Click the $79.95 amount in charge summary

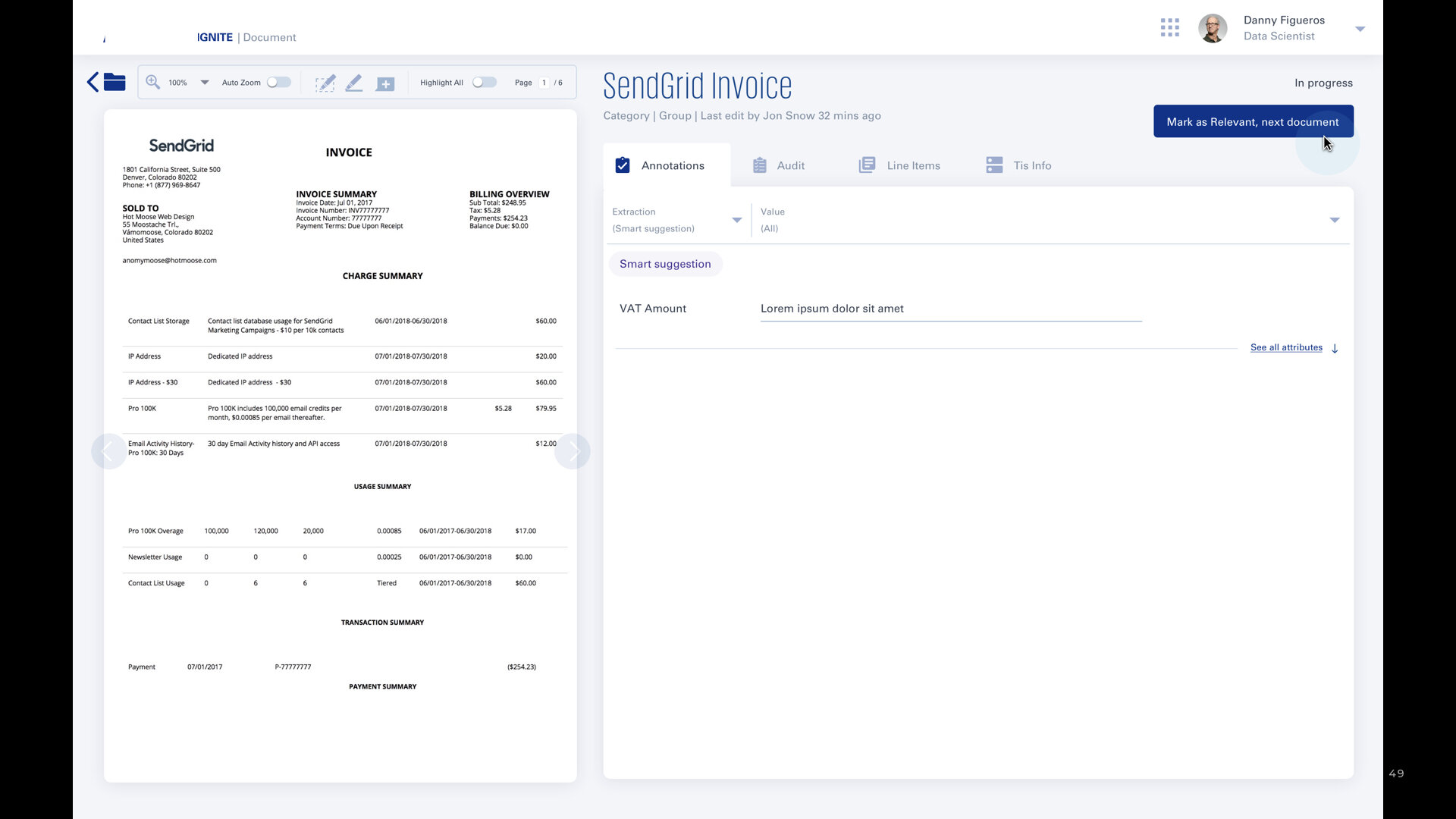coord(546,408)
